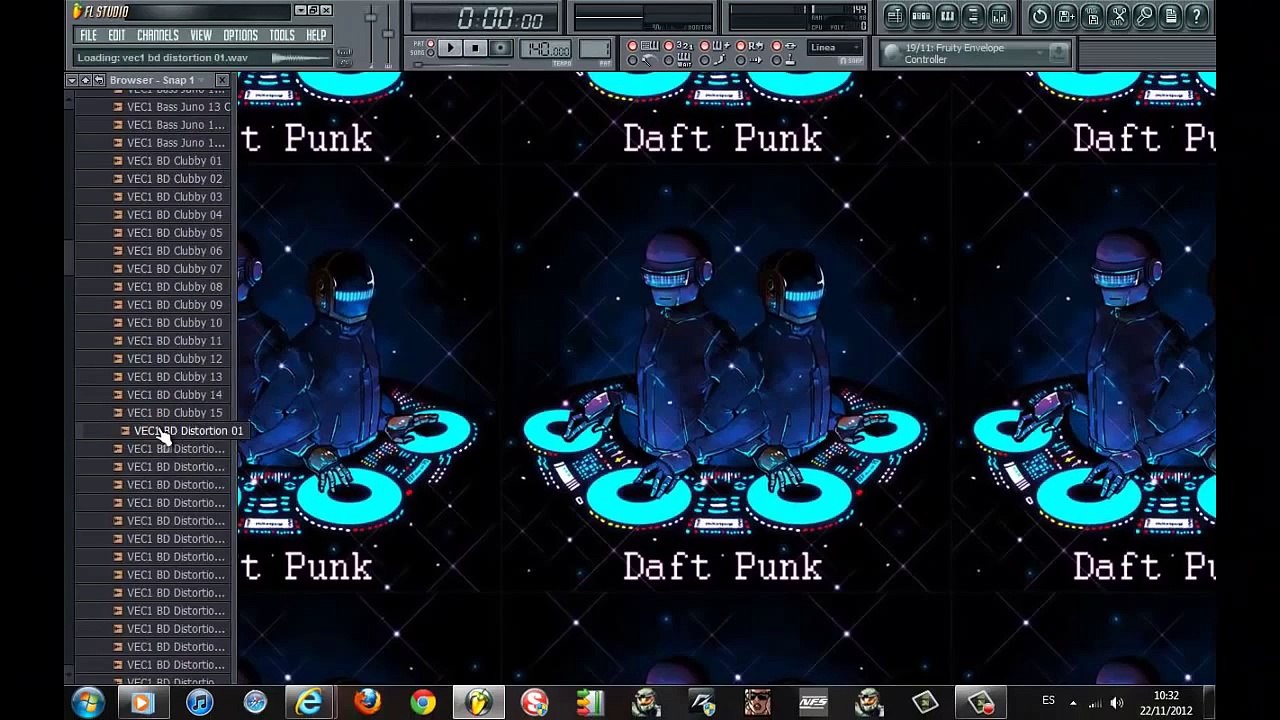Open the Piano Roll window icon
Image resolution: width=1280 pixels, height=720 pixels.
tap(946, 15)
